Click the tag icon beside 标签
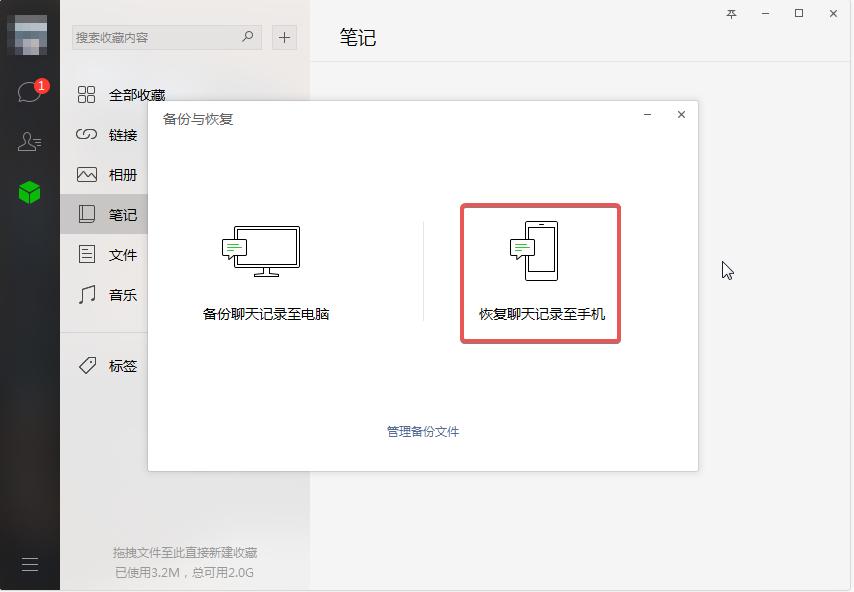 pyautogui.click(x=87, y=365)
